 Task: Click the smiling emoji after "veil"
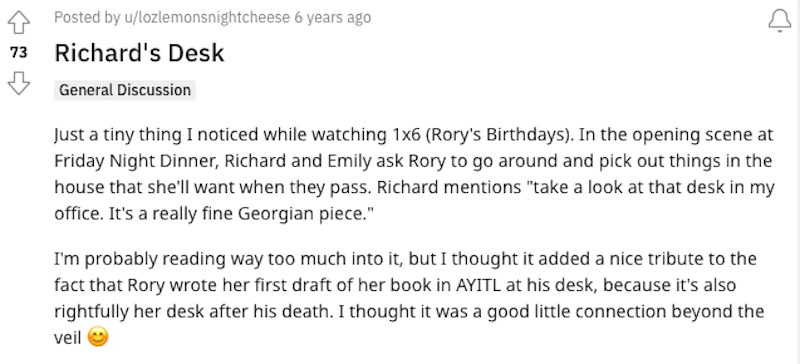click(98, 337)
